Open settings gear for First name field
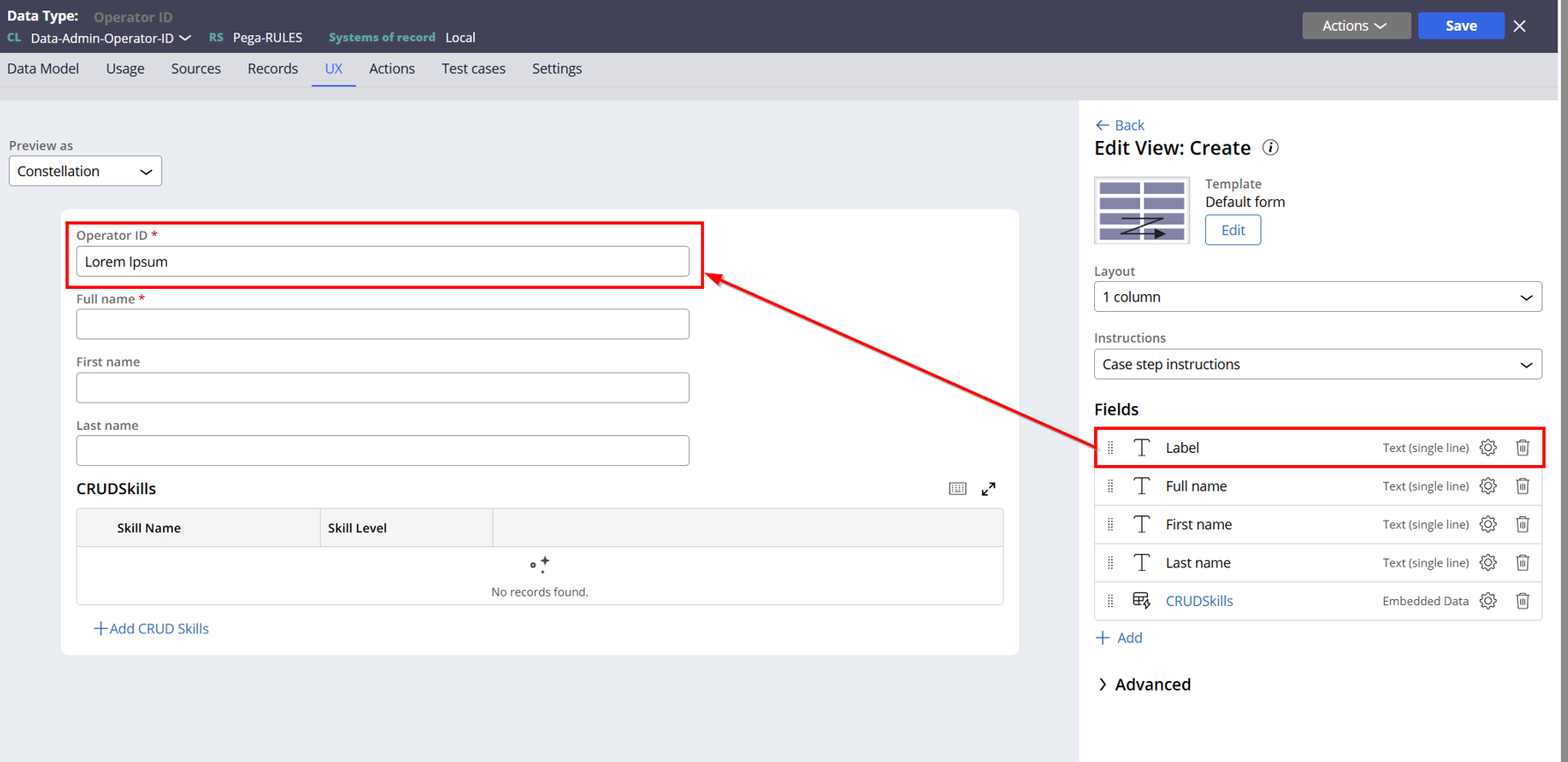1568x762 pixels. point(1488,524)
